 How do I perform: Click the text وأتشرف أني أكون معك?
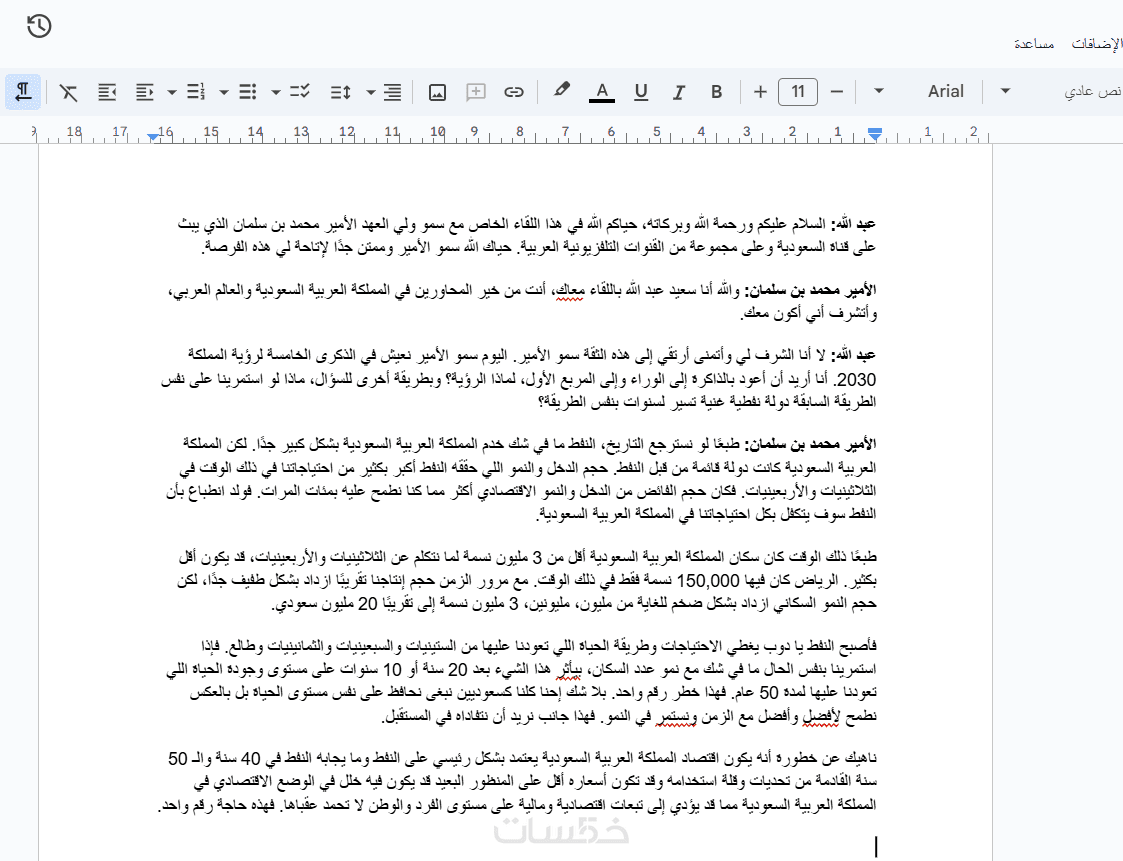809,313
